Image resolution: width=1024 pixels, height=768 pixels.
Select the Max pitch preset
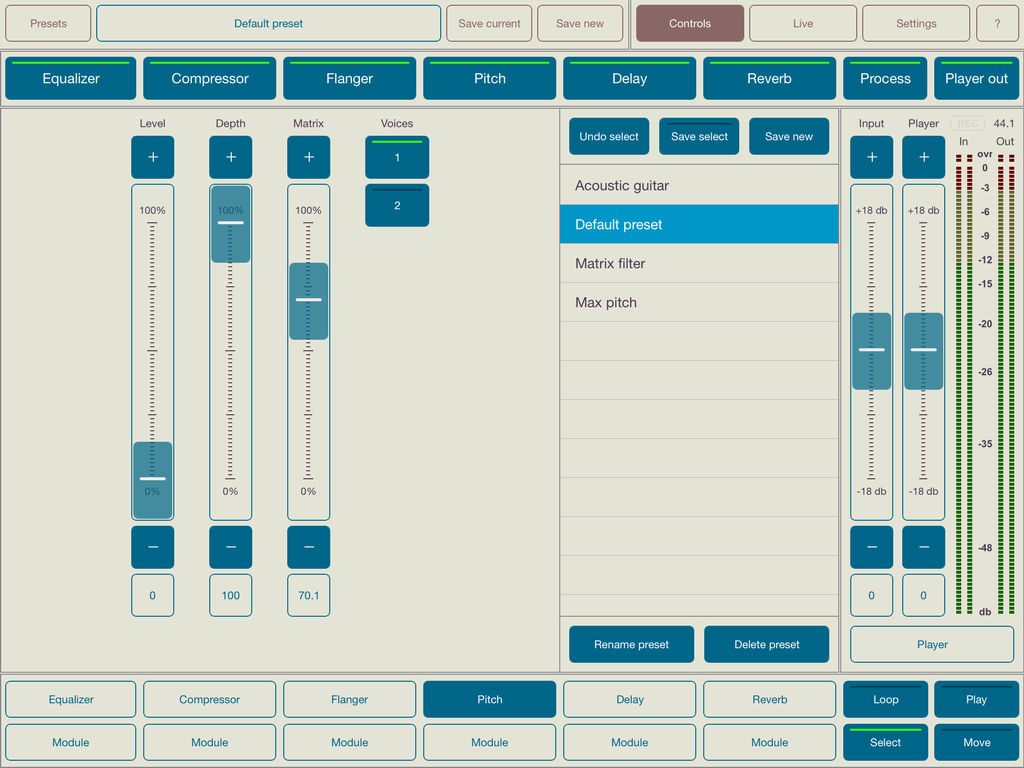[x=698, y=302]
